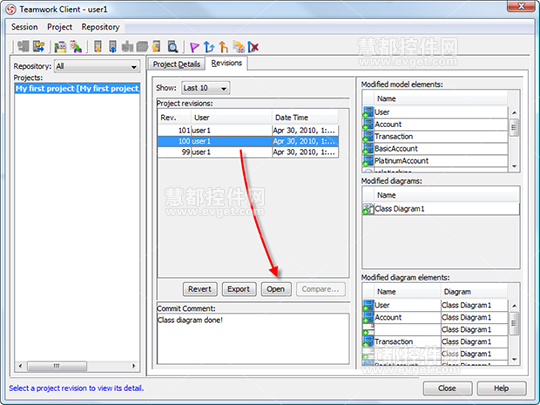Click the import project icon with purple arrow

click(76, 46)
